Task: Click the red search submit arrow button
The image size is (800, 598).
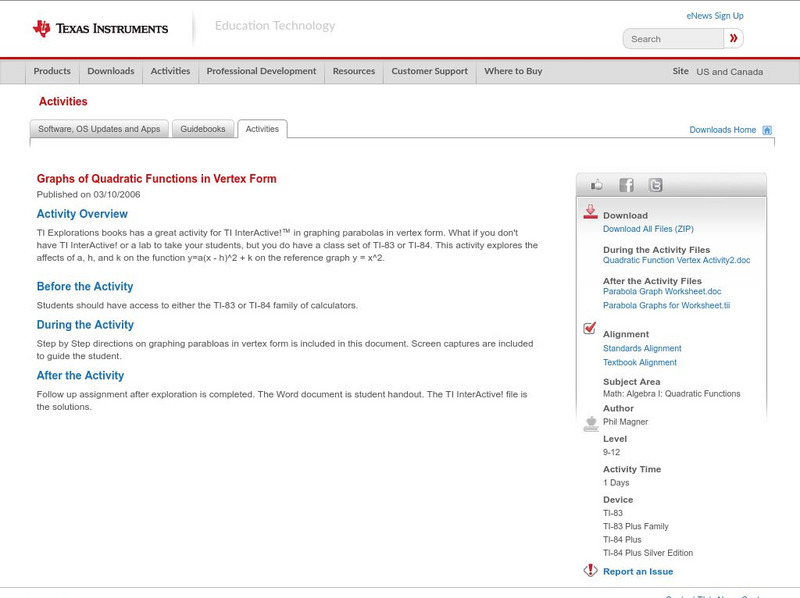Action: (734, 39)
